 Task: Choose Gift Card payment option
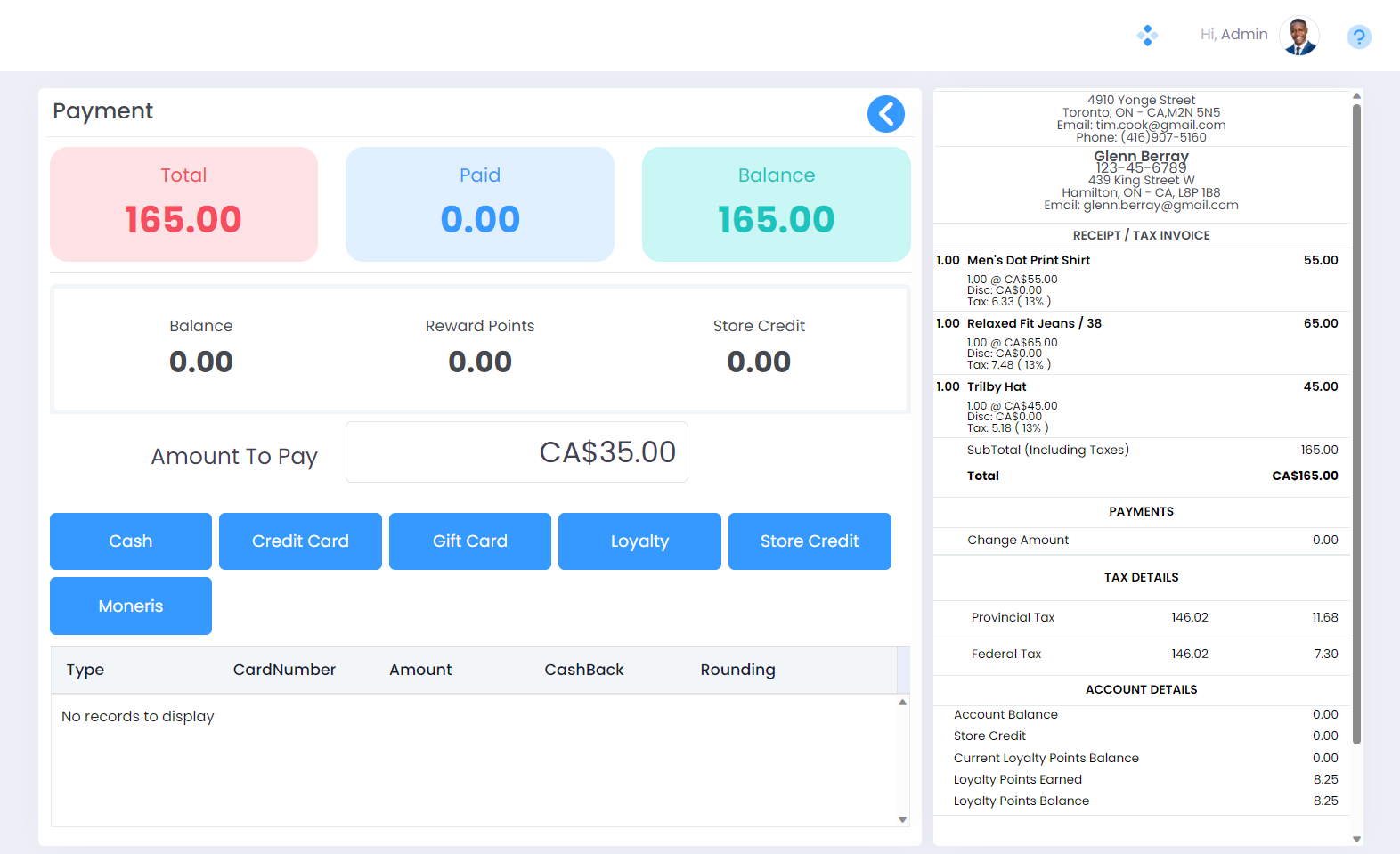click(x=470, y=541)
